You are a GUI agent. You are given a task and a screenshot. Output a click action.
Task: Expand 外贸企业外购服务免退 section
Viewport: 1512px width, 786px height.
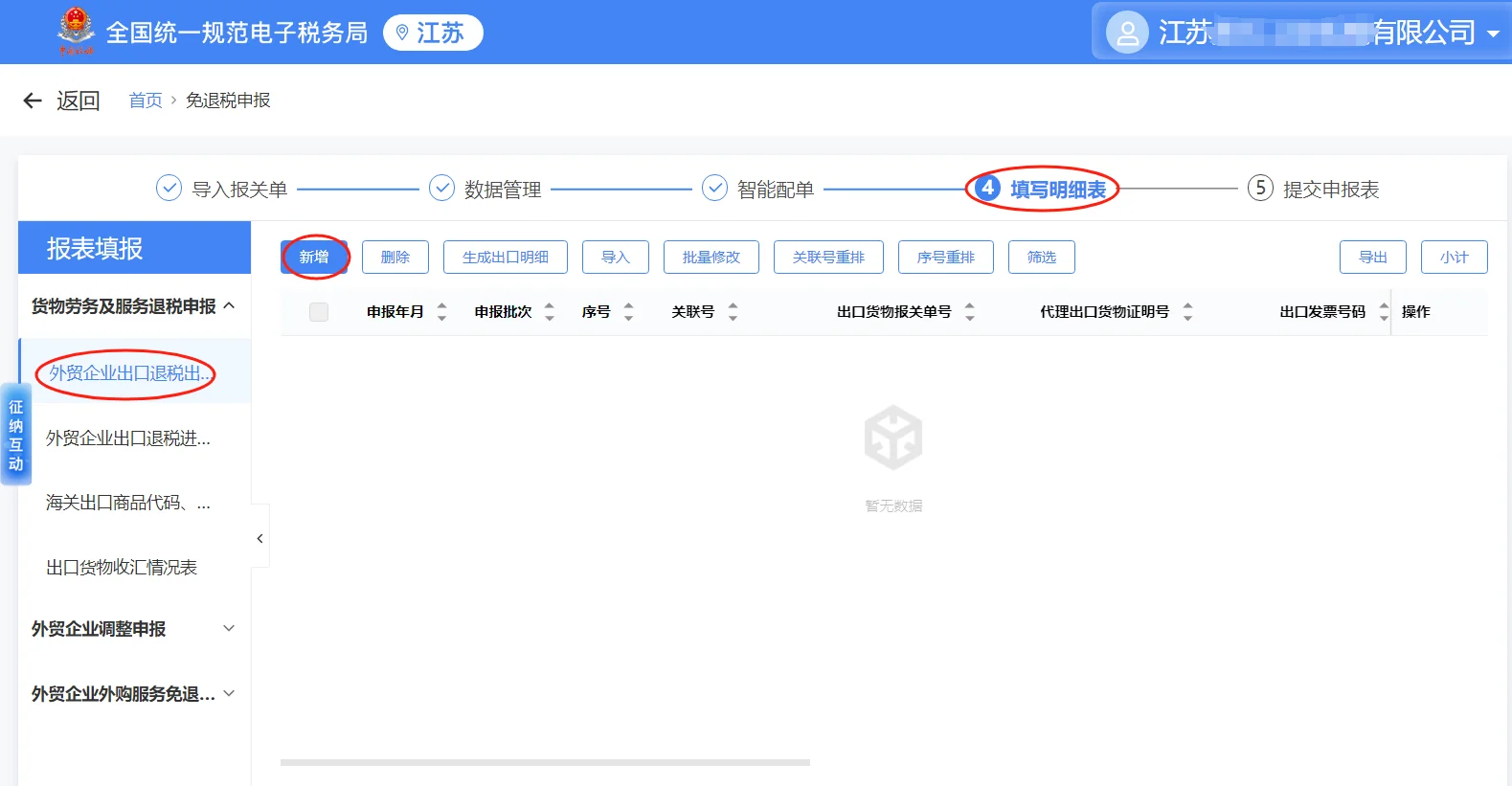coord(229,693)
